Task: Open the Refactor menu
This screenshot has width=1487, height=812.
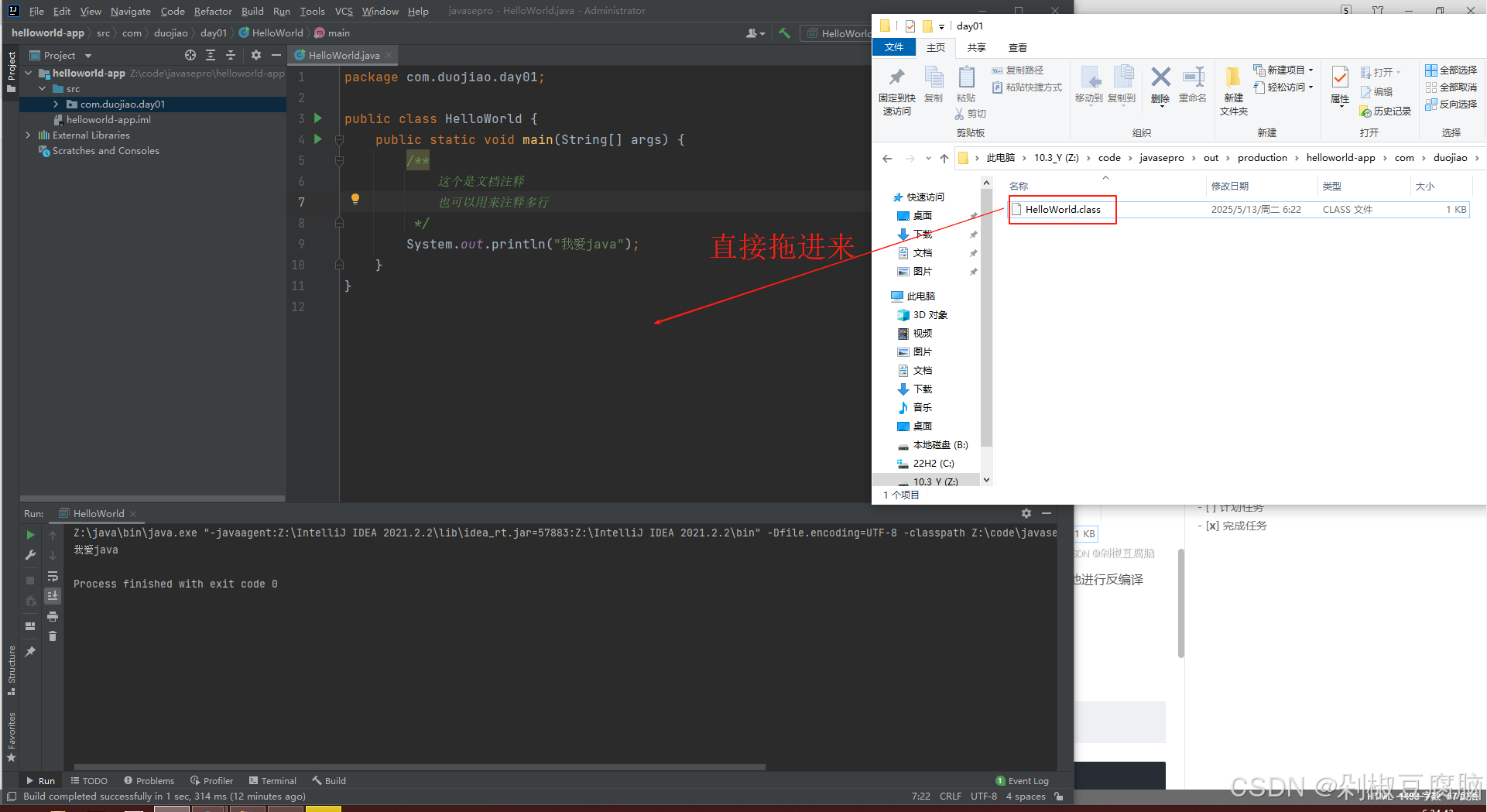Action: pos(213,11)
